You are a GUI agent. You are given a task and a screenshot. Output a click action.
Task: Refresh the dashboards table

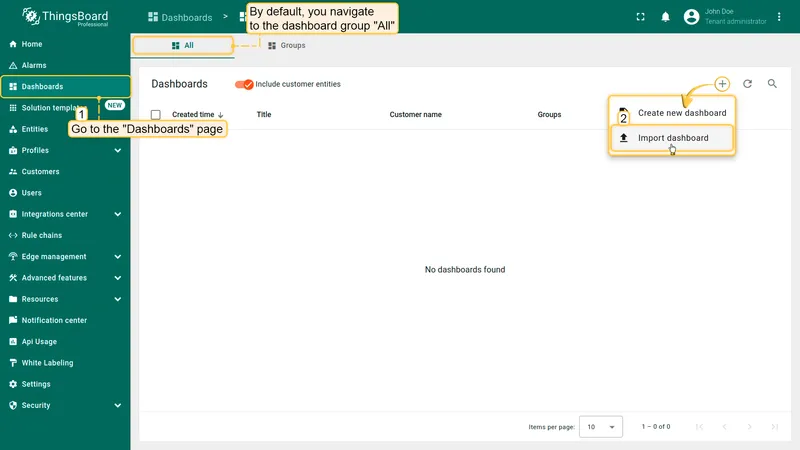pos(747,84)
